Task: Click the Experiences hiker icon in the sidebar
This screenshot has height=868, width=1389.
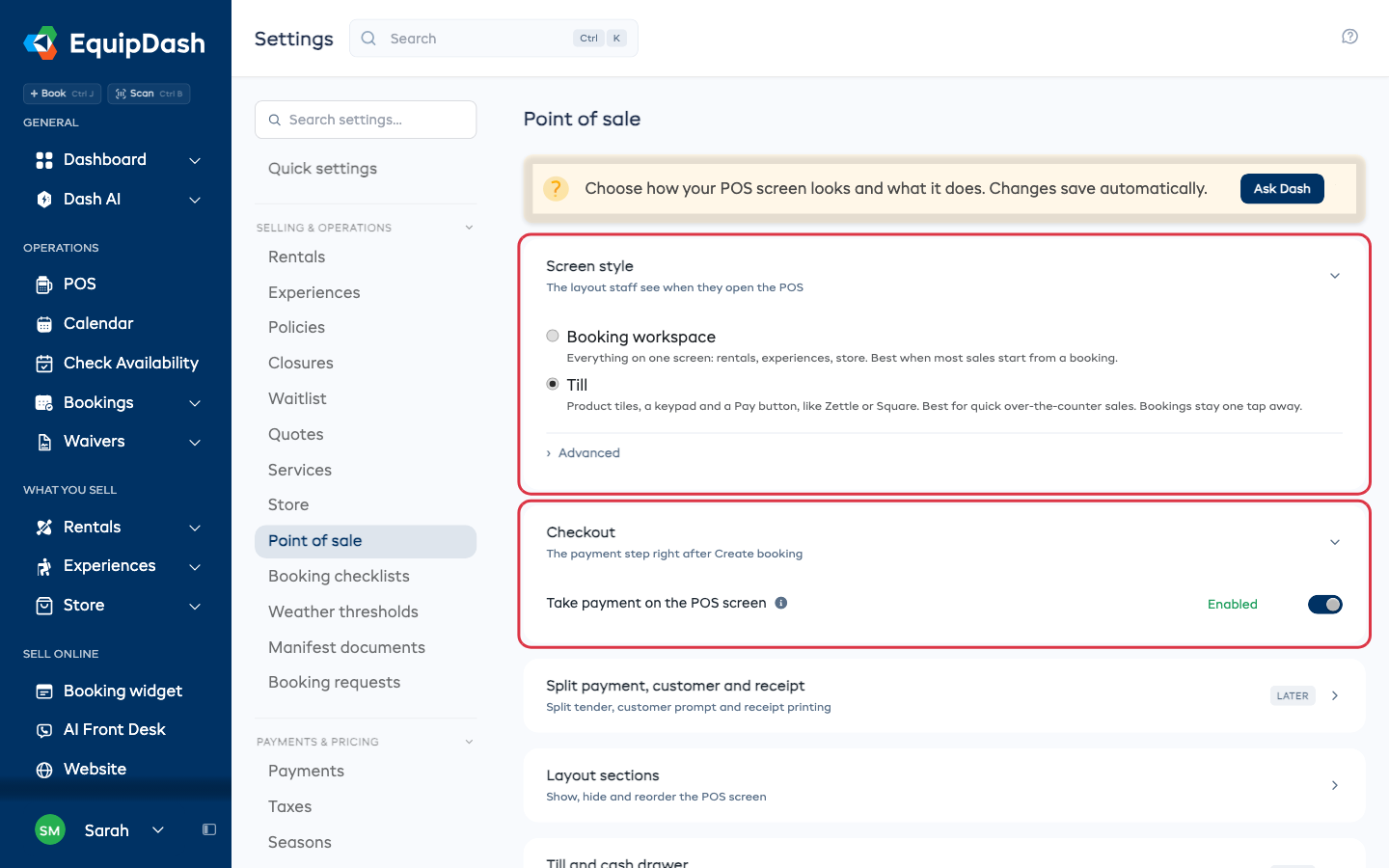Action: 44,566
